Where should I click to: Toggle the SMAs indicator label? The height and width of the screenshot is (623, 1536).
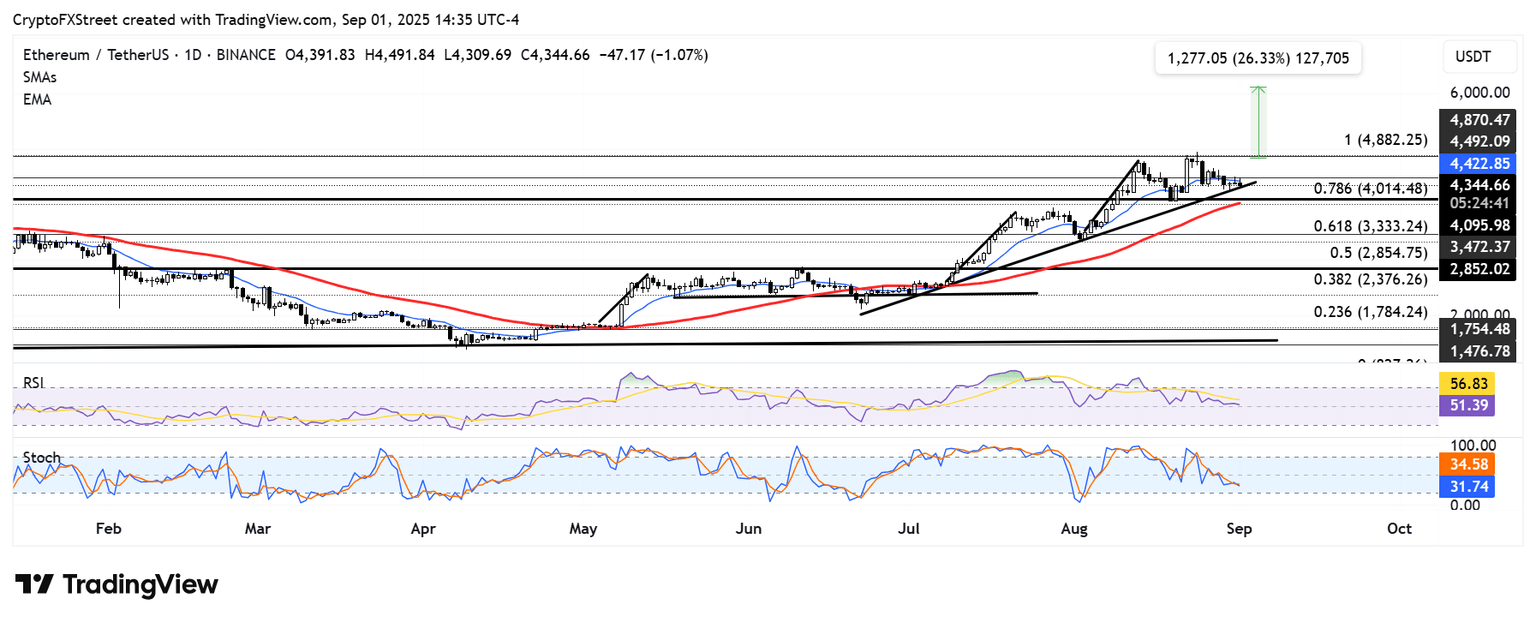40,77
